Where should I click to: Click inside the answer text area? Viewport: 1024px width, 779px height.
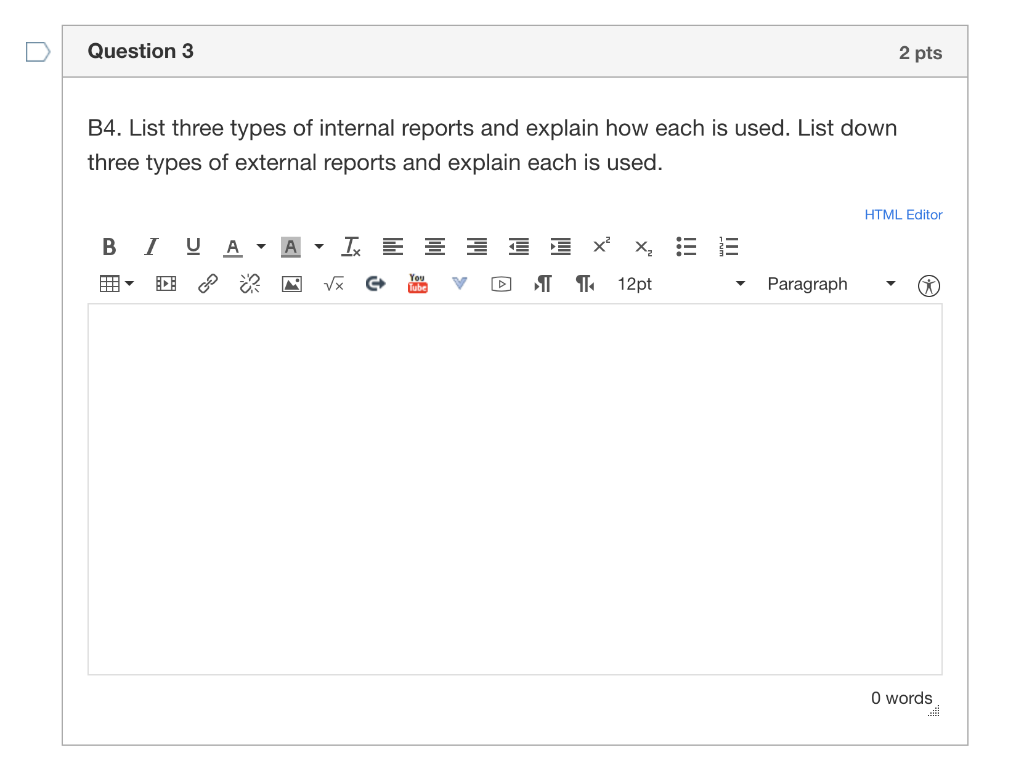point(515,489)
